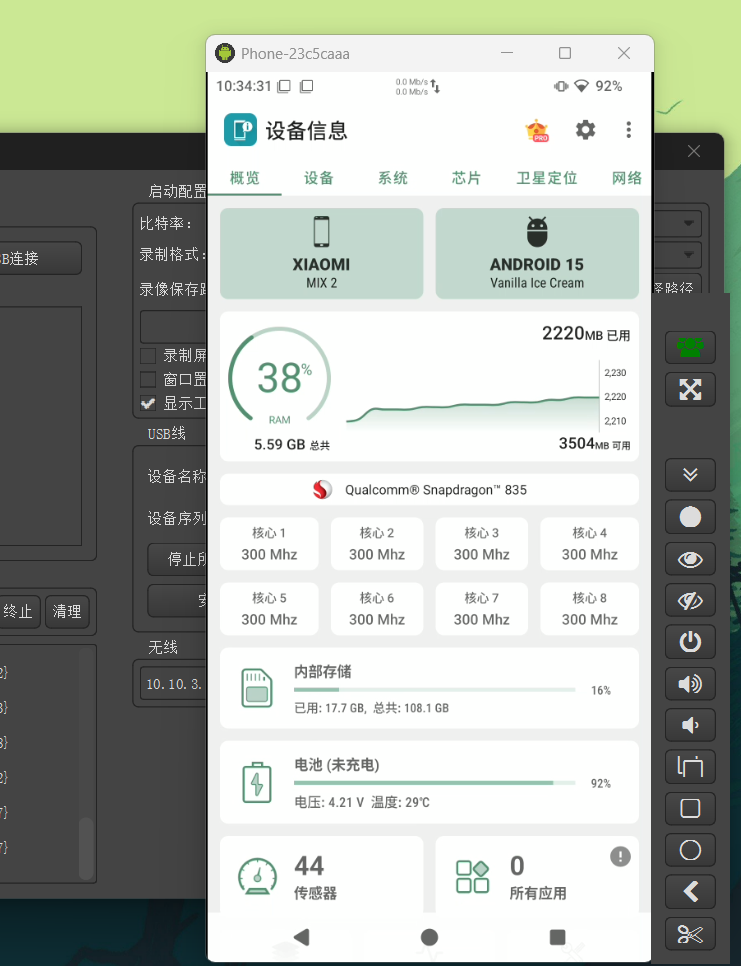This screenshot has width=741, height=966.
Task: Tap the Android home circle in navigation bar
Action: [x=429, y=937]
